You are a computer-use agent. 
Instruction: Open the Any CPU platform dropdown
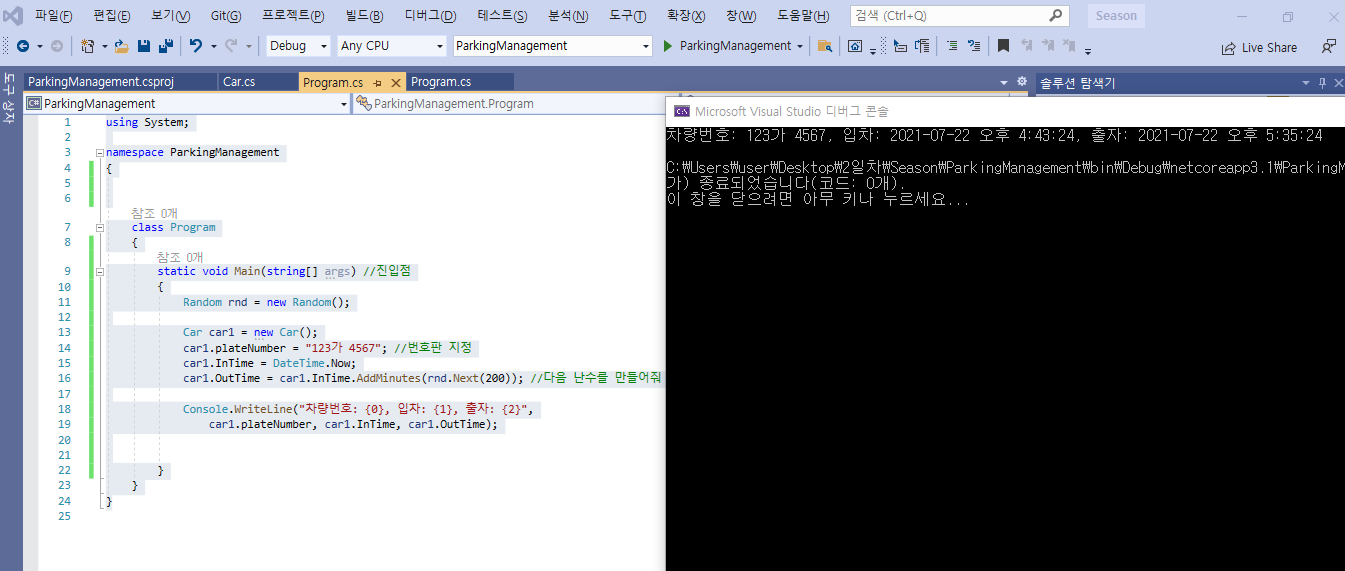(391, 46)
